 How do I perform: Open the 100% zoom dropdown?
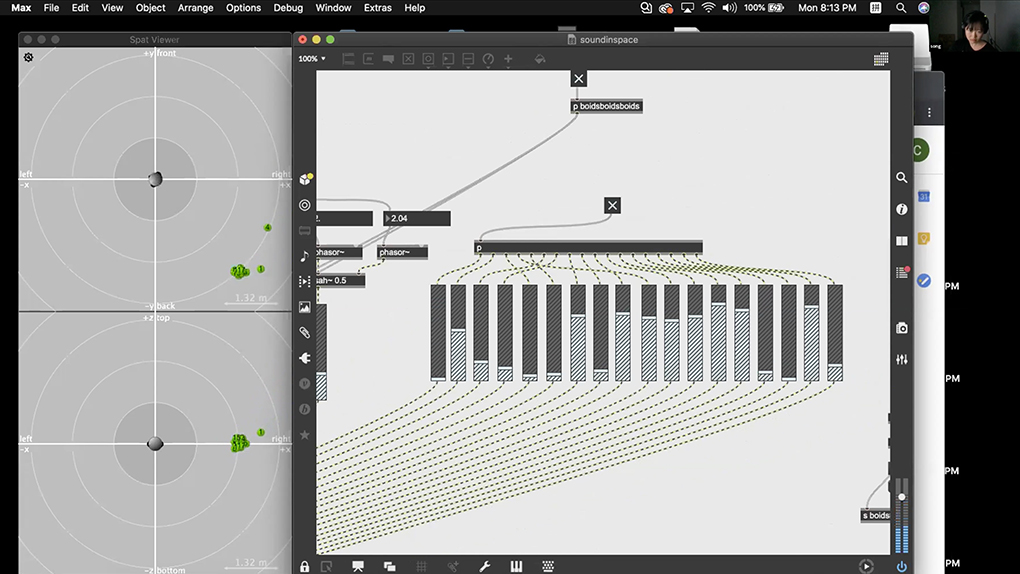(x=311, y=59)
